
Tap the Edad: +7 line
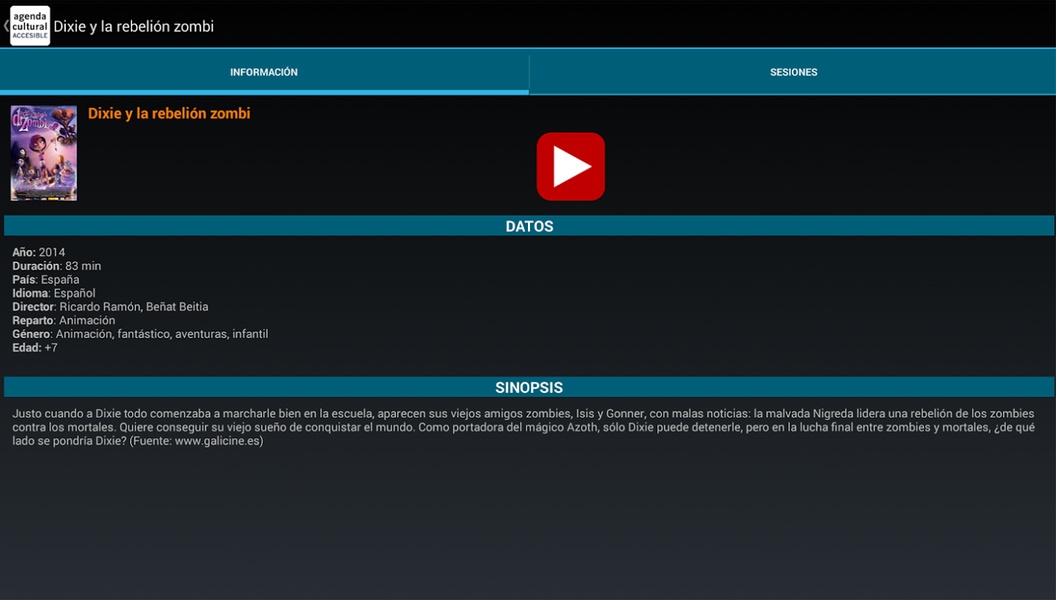coord(35,347)
